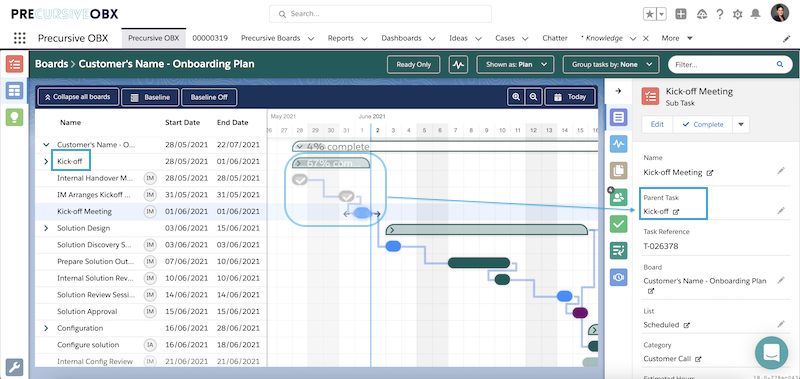Open the chat bubble widget
The height and width of the screenshot is (379, 800).
[771, 352]
